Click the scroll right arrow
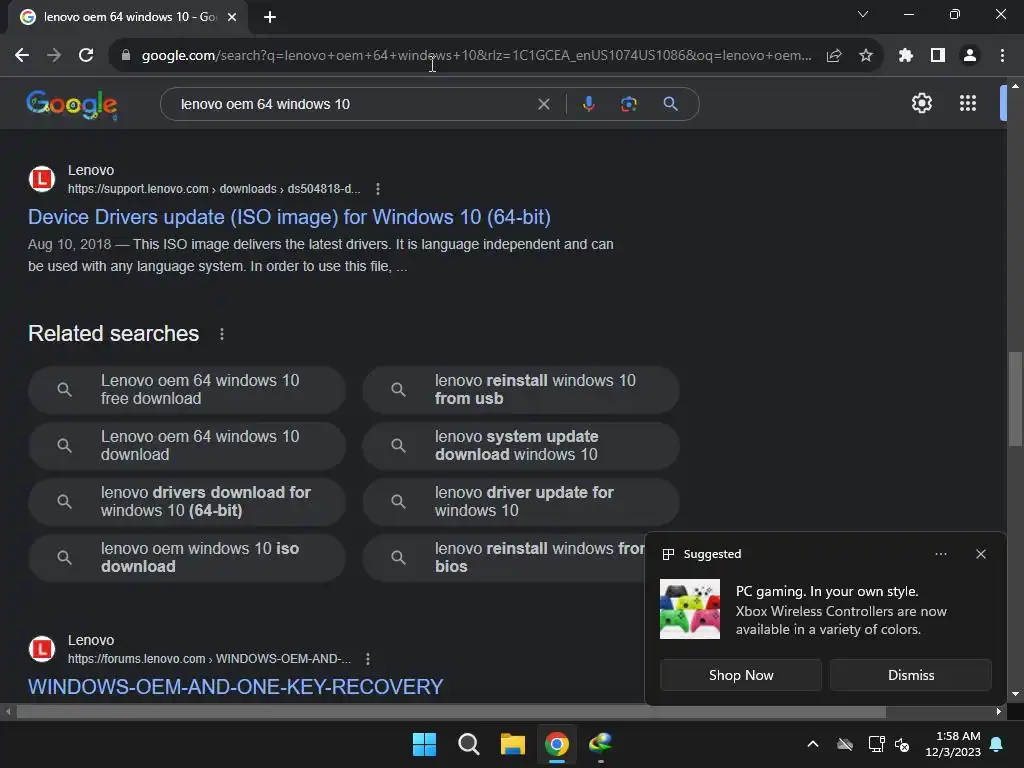The width and height of the screenshot is (1024, 768). (x=999, y=712)
